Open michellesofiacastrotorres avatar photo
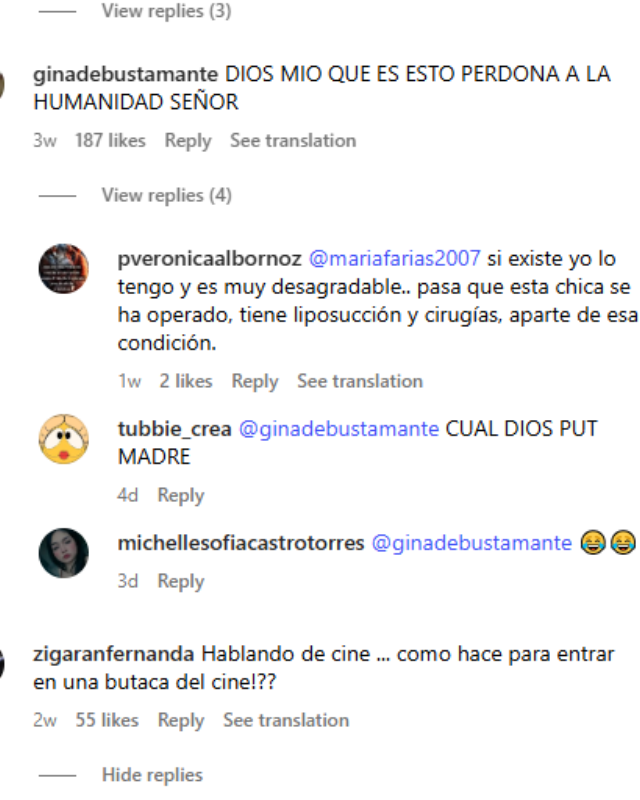 pyautogui.click(x=64, y=553)
